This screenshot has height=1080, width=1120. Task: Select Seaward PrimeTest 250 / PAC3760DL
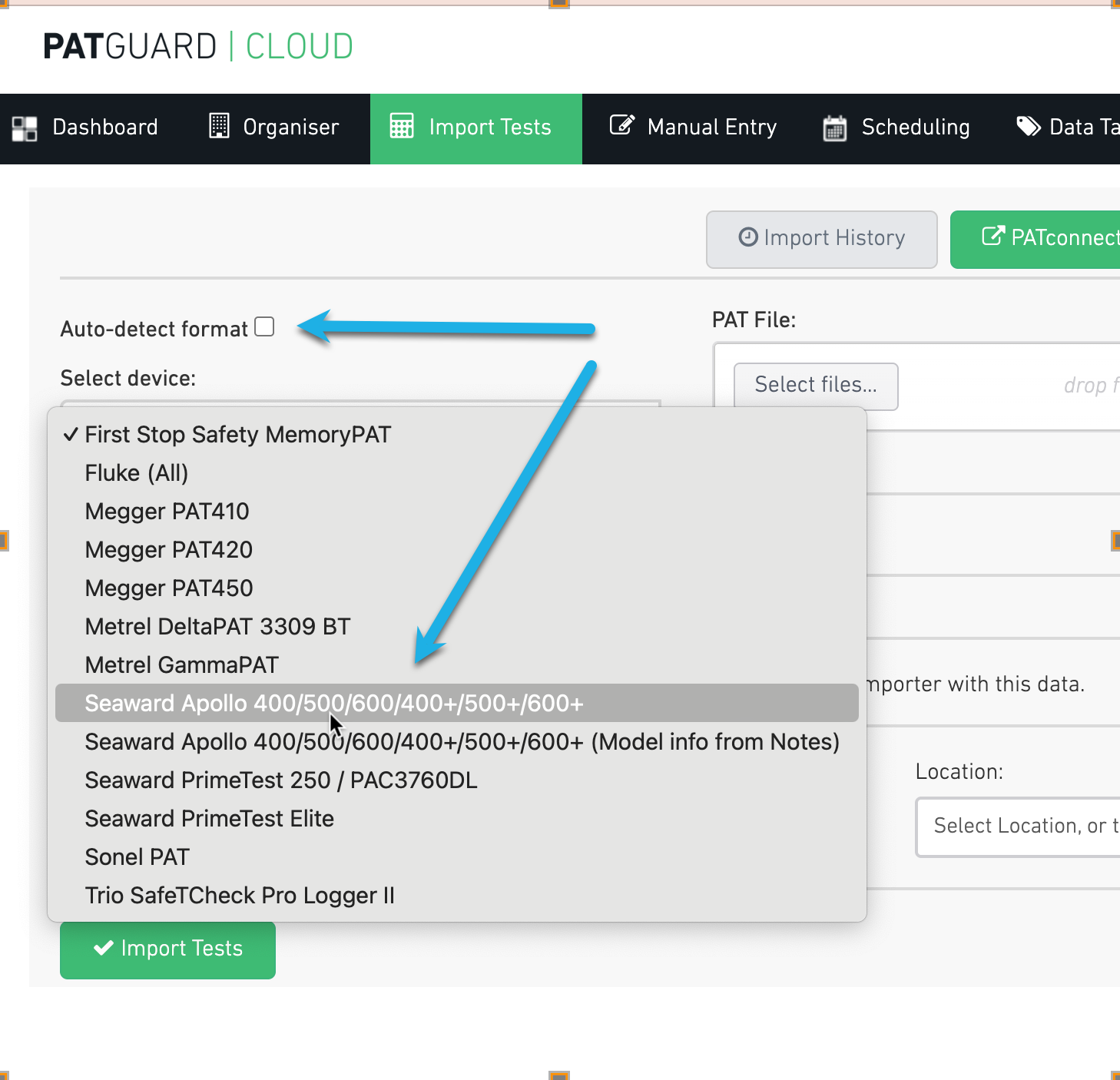click(x=457, y=780)
